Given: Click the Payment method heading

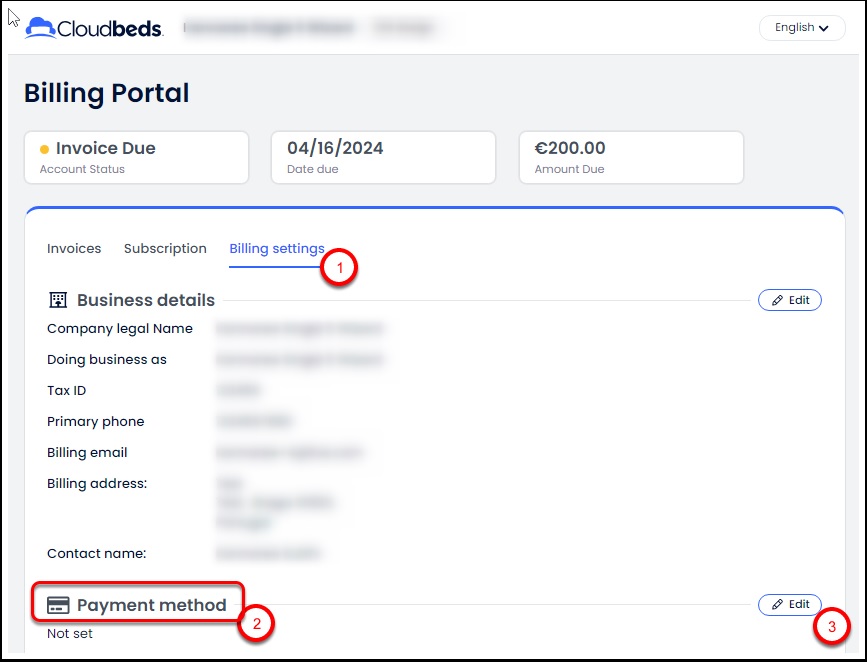Looking at the screenshot, I should [151, 605].
